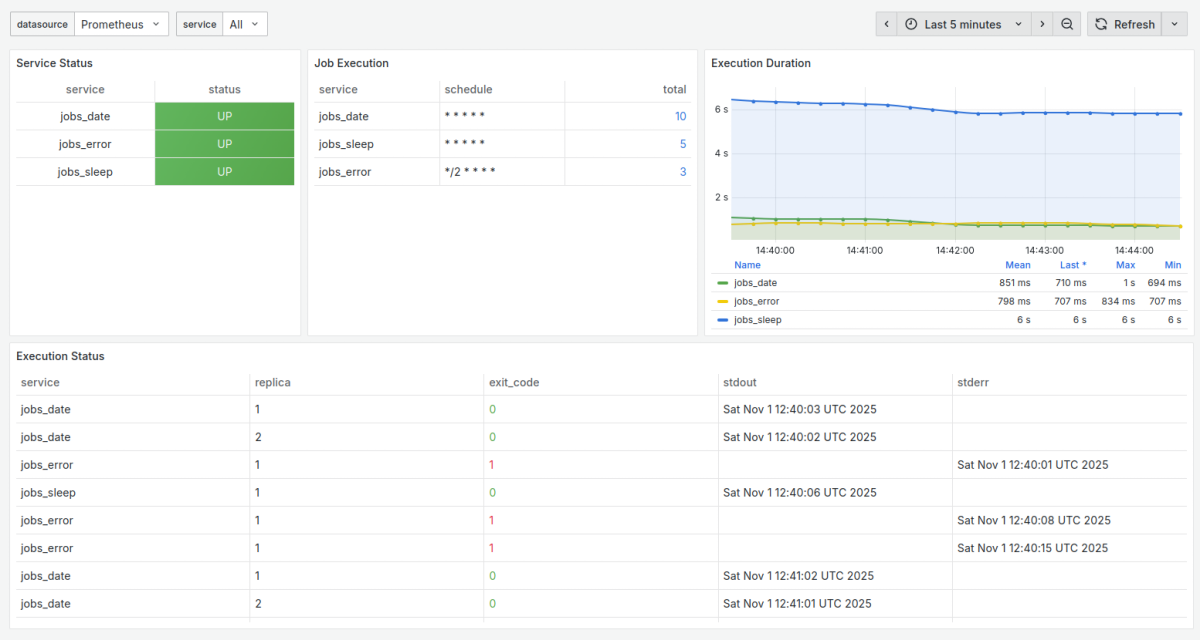Zoom out the time range

1068,24
